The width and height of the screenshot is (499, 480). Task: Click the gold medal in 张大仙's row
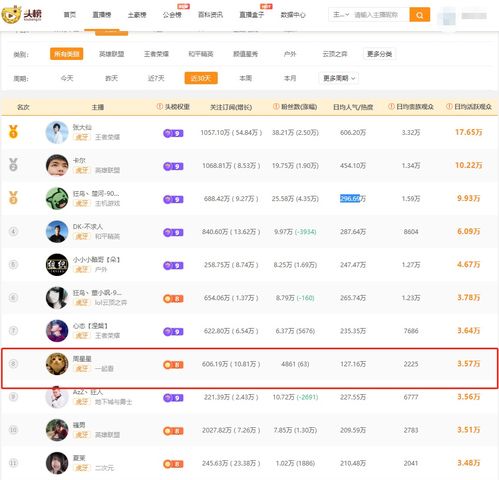coord(13,132)
